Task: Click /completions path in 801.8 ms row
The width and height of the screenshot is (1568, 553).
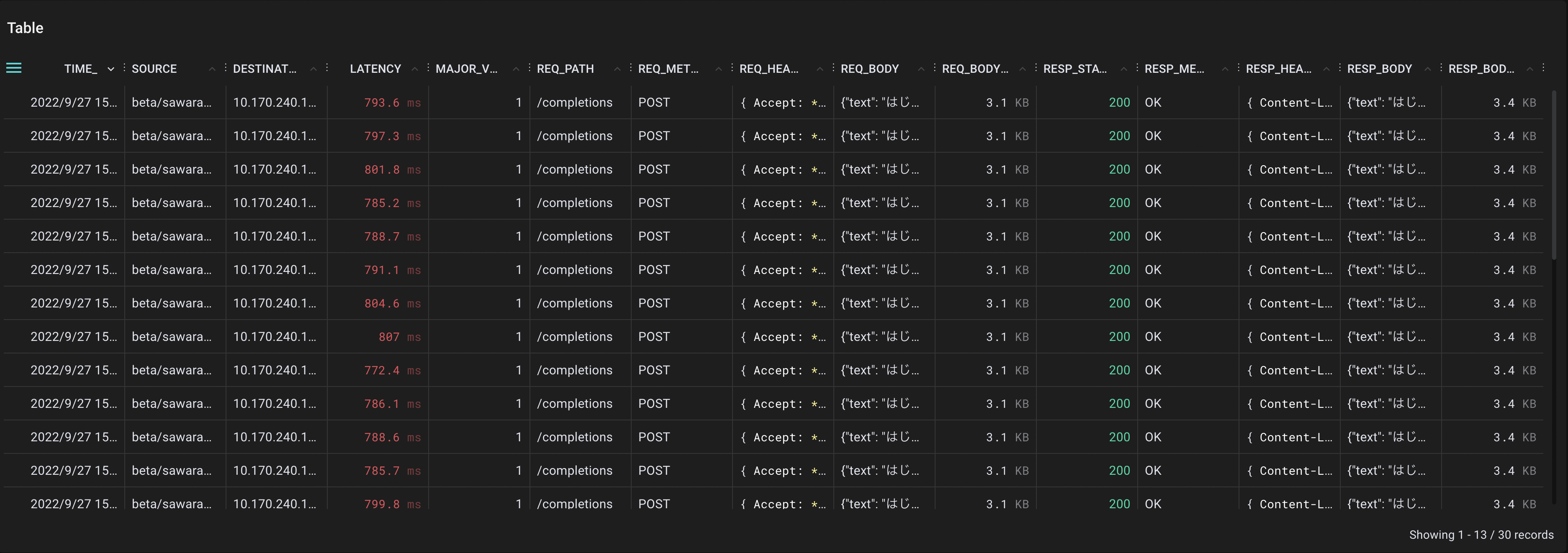Action: [574, 170]
